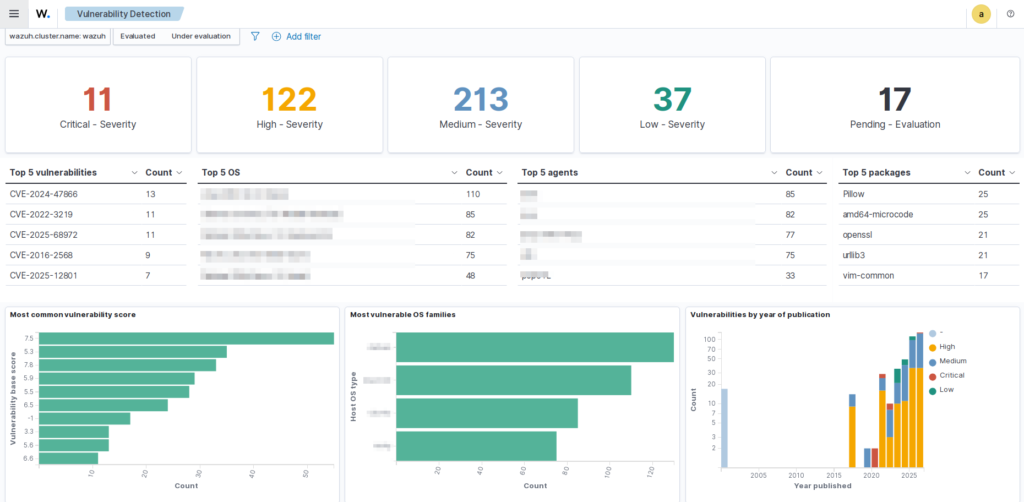
Task: Expand Top 5 packages column chevron
Action: pyautogui.click(x=966, y=173)
